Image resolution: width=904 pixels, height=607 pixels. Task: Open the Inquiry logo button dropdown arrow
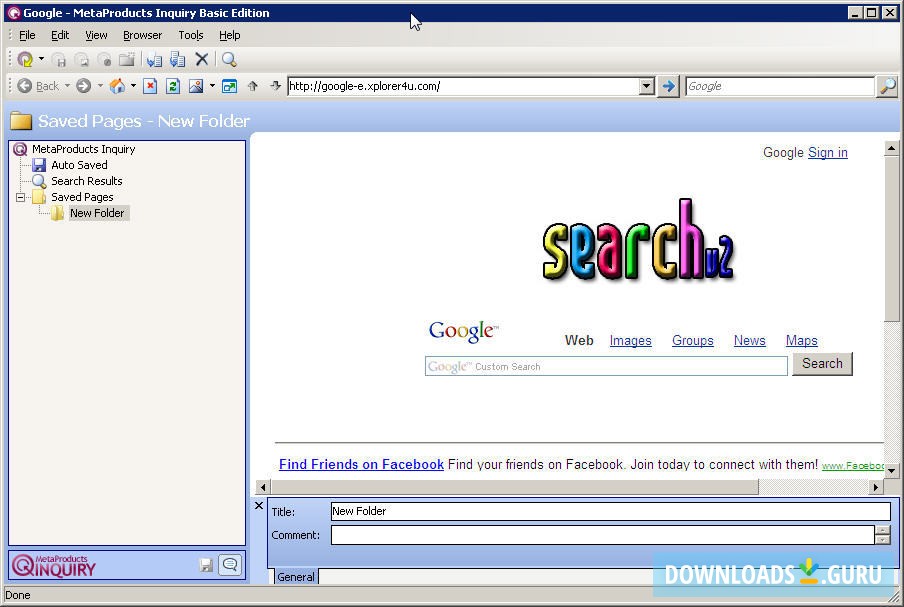coord(41,59)
